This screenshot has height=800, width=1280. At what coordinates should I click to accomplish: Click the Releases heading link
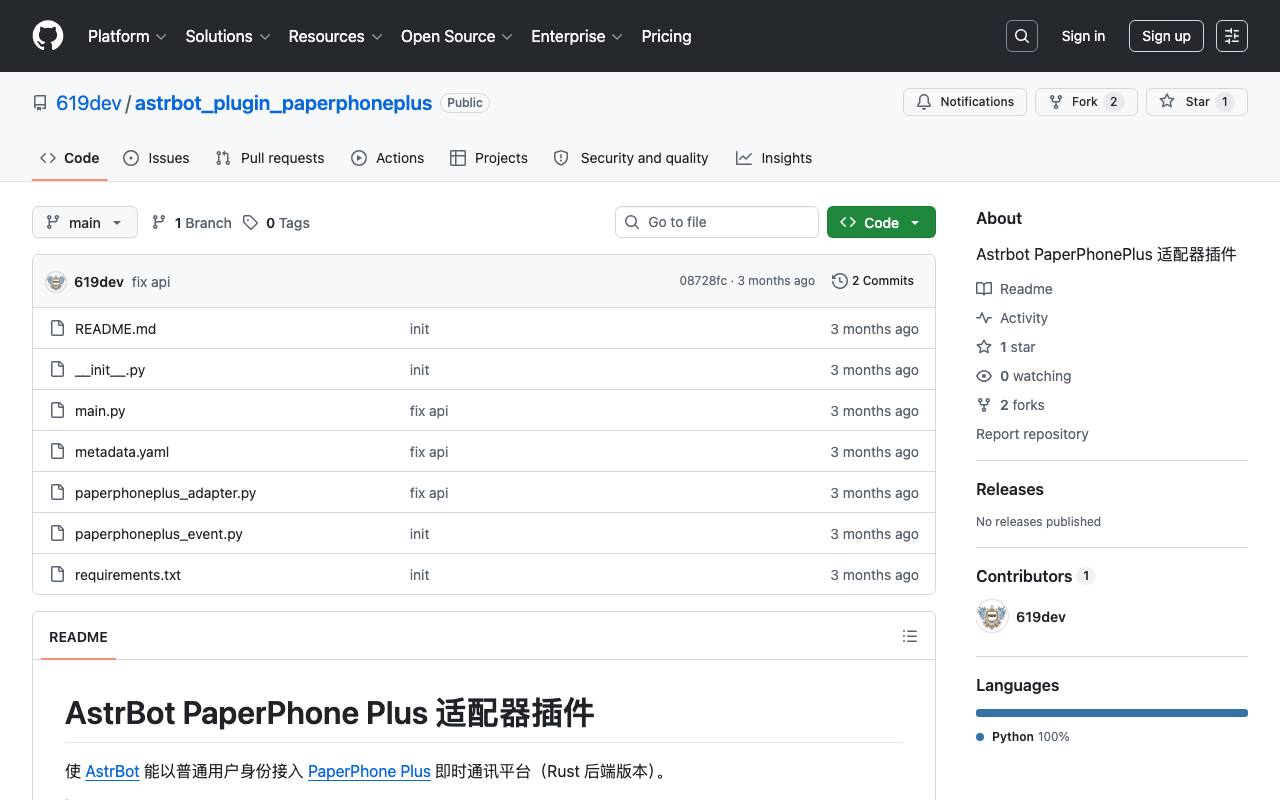pos(1009,489)
